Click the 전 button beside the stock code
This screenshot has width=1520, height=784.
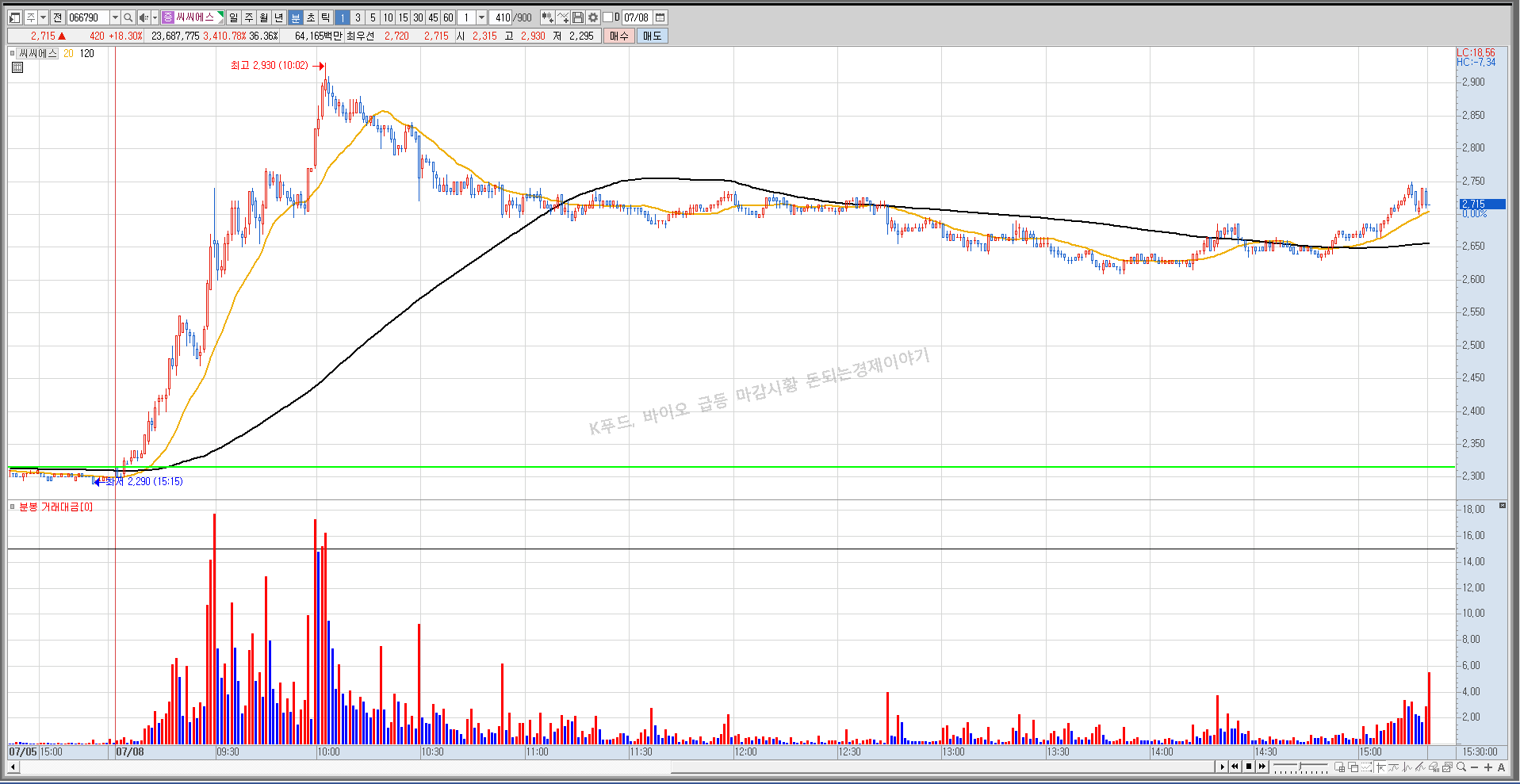tap(57, 17)
